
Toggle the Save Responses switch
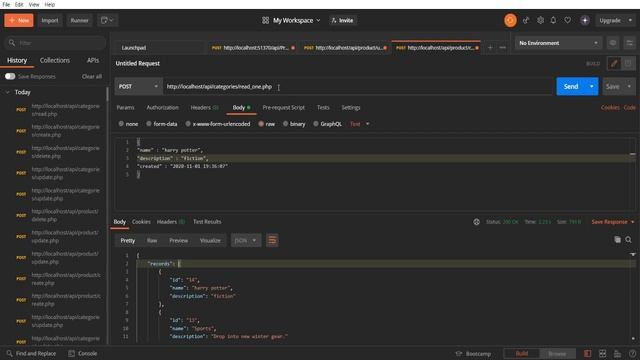[x=10, y=76]
